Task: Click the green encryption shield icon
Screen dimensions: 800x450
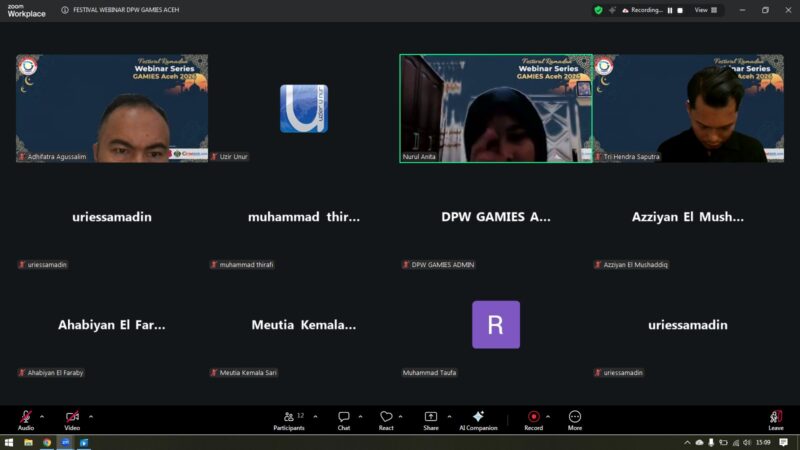Action: [598, 10]
